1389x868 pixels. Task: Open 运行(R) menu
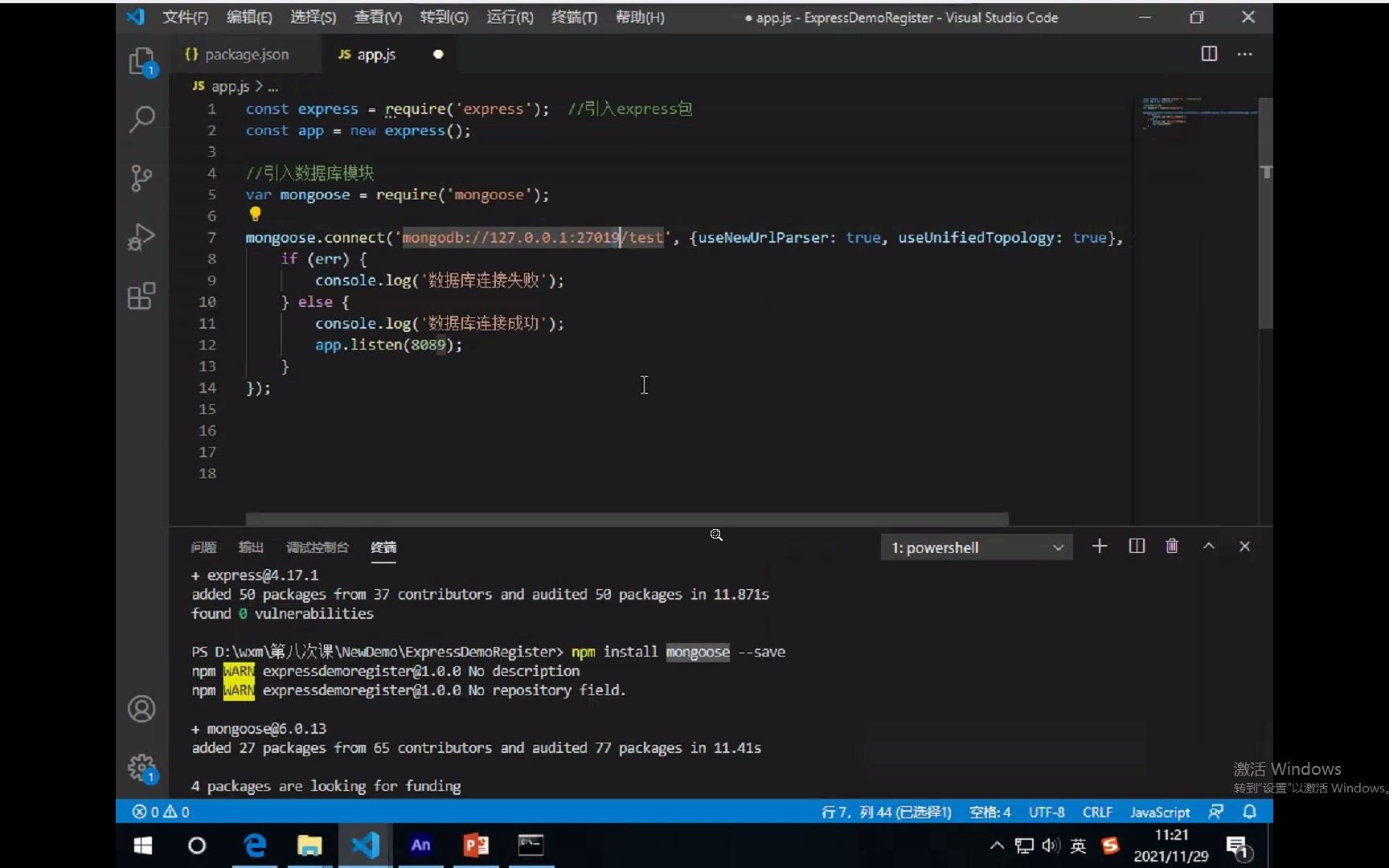[510, 17]
